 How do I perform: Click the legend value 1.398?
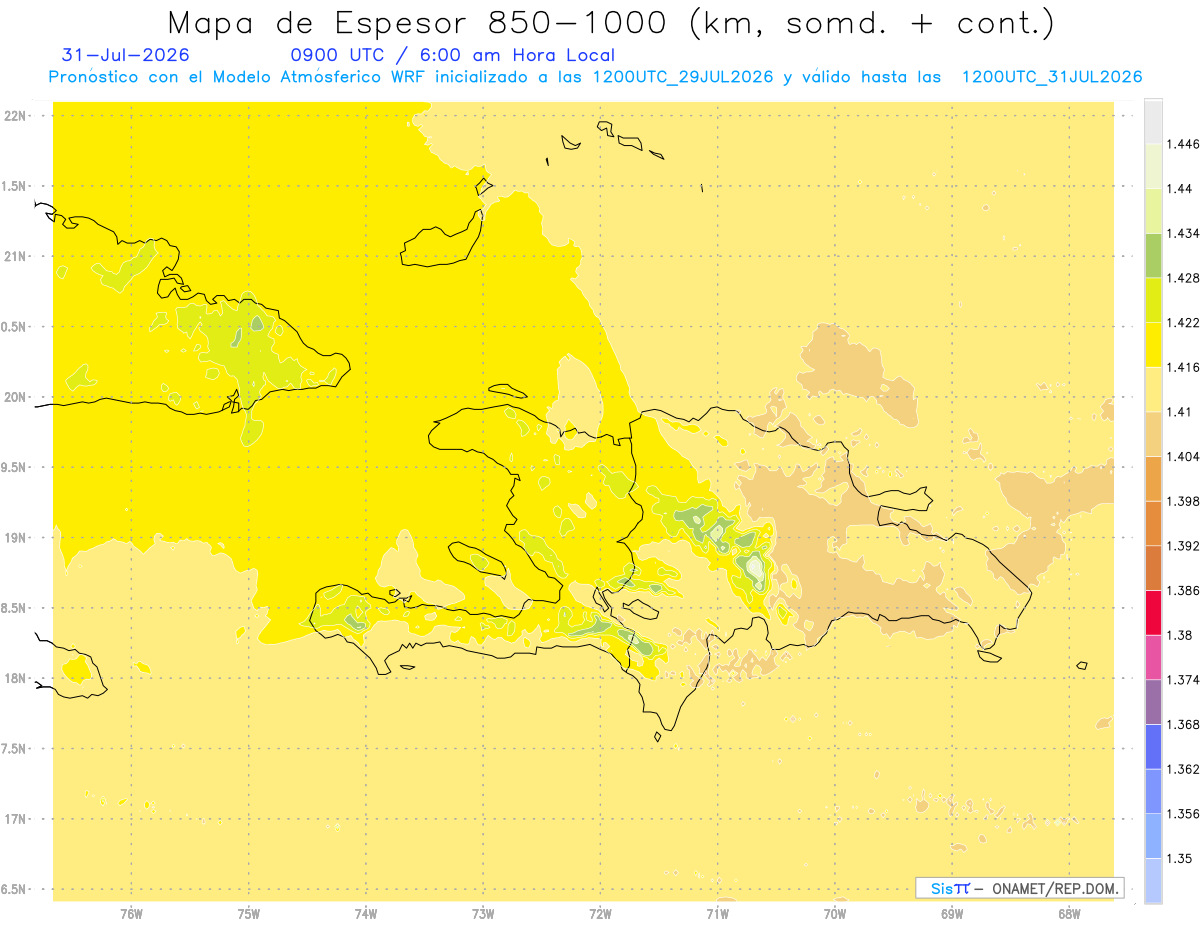1183,501
